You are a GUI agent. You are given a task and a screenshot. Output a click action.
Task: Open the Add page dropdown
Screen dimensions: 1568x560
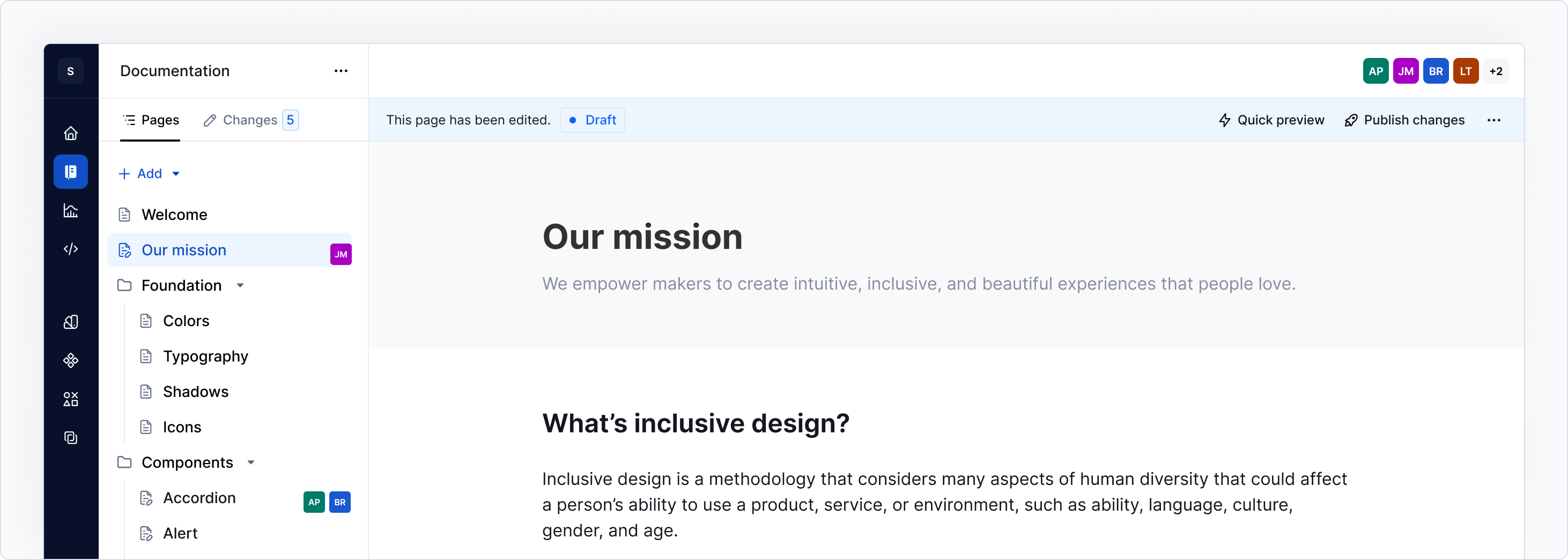tap(149, 173)
